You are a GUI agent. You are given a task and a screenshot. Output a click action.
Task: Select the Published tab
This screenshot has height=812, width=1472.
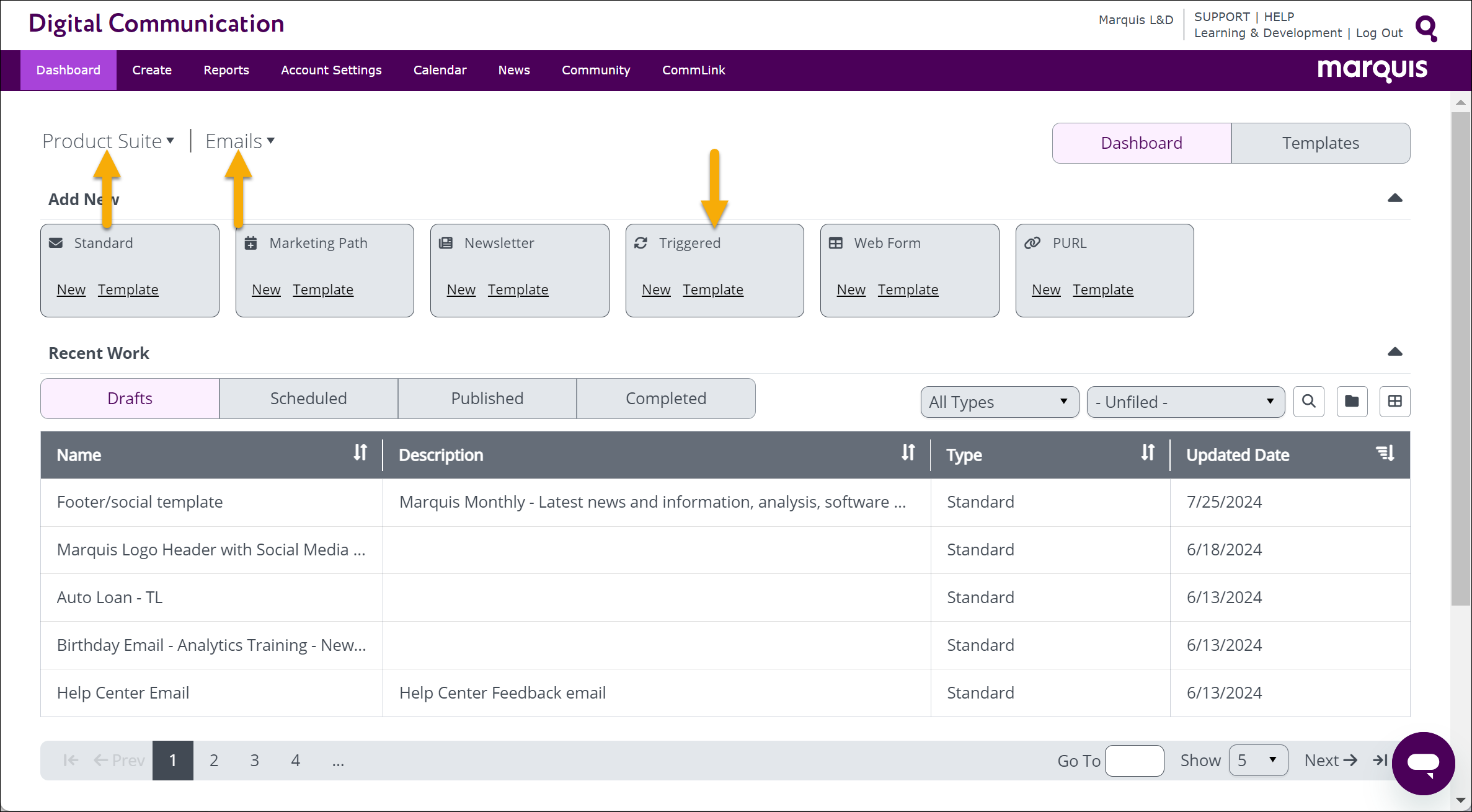click(487, 399)
